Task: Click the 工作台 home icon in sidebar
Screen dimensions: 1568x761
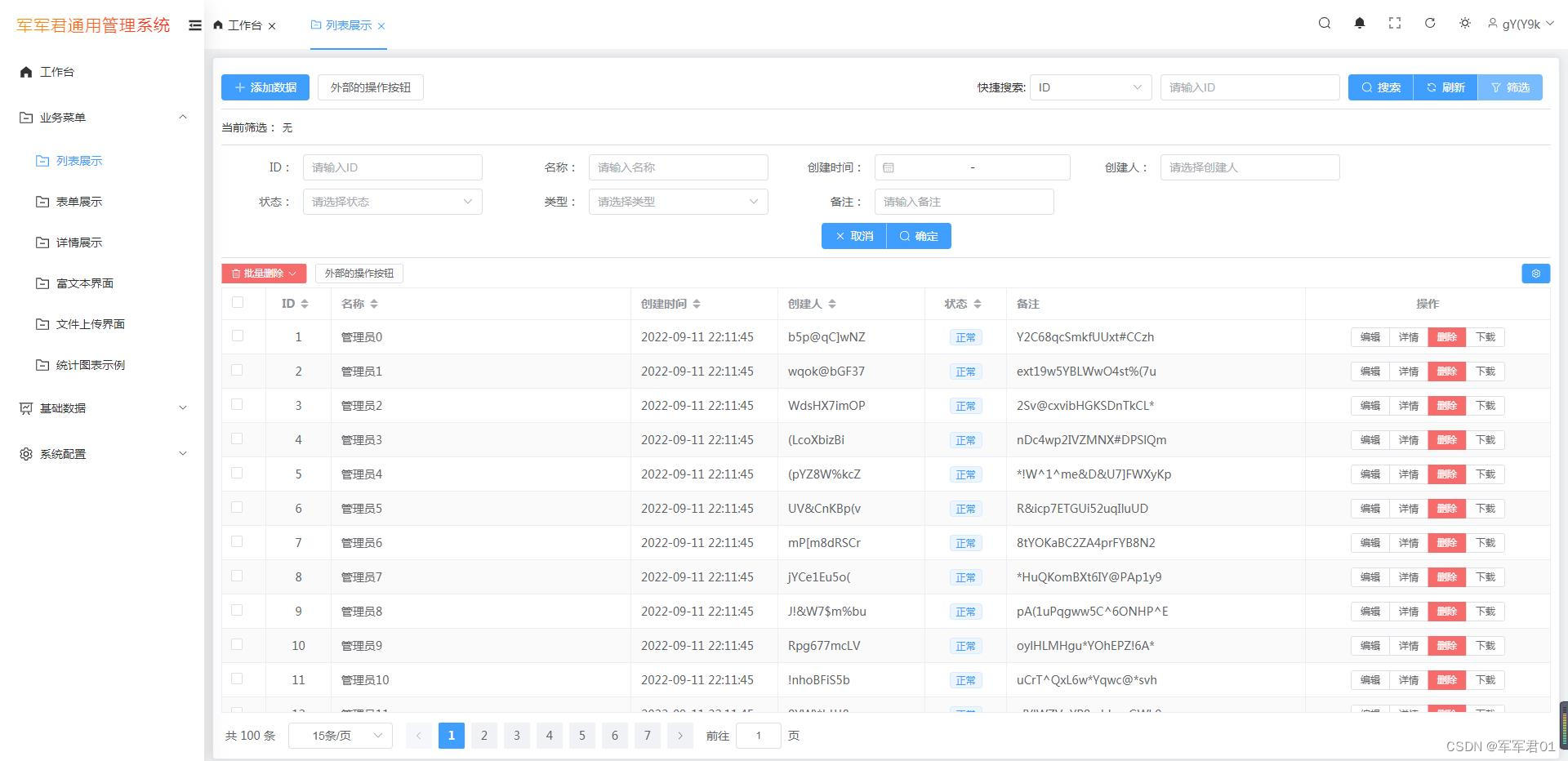Action: (x=26, y=72)
